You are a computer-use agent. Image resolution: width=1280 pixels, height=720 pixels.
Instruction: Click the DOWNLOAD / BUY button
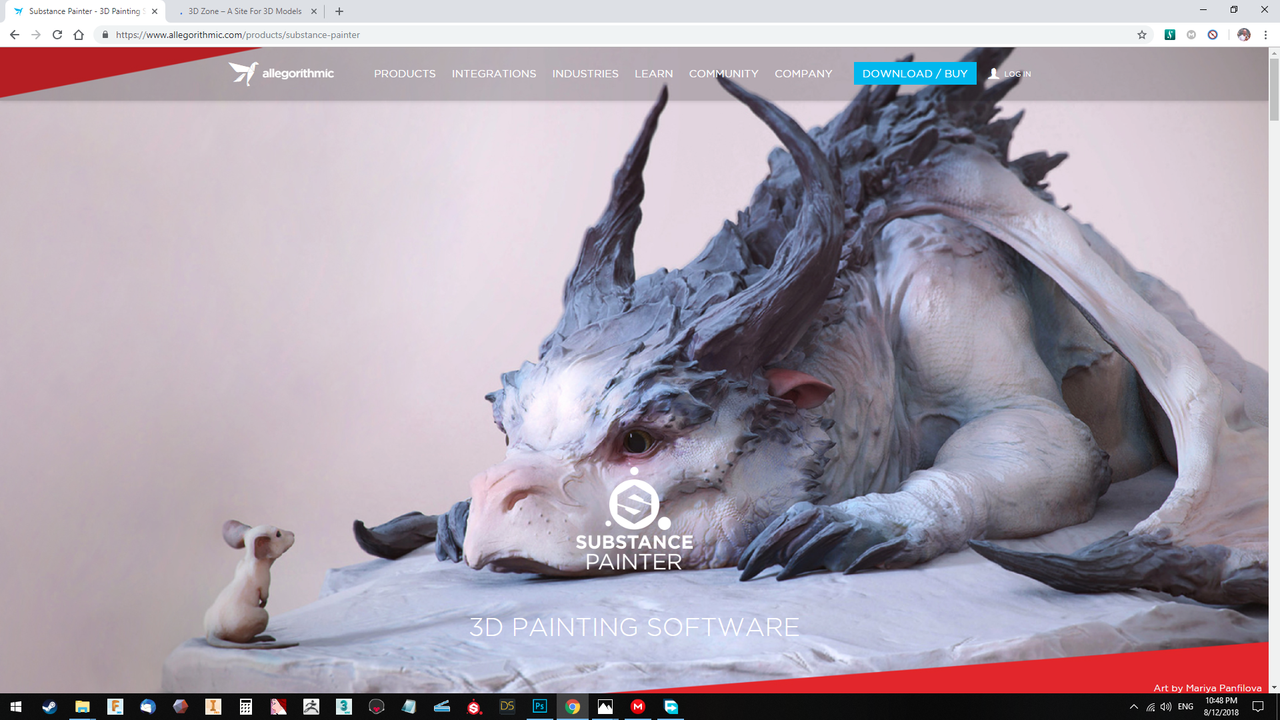coord(915,73)
